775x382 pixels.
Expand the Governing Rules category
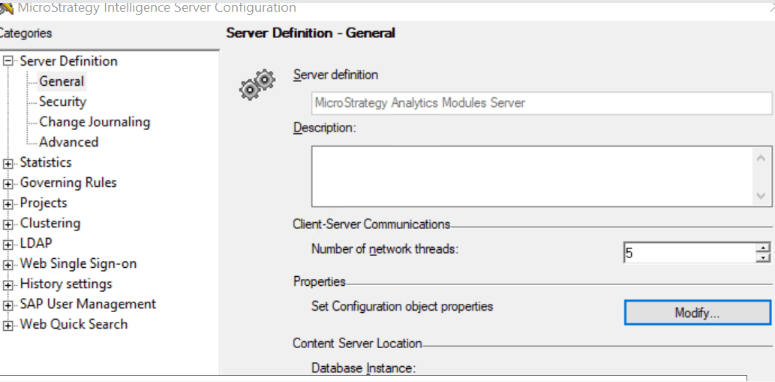(8, 184)
